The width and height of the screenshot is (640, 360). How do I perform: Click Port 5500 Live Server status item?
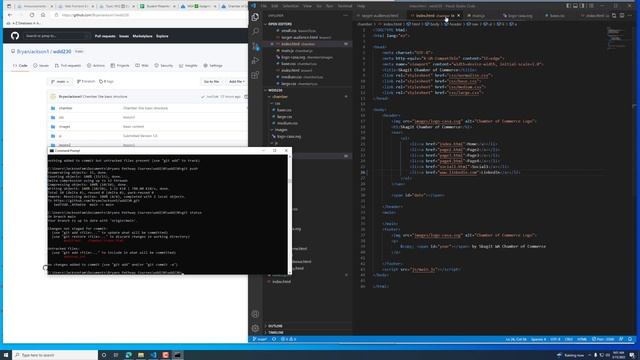[603, 339]
